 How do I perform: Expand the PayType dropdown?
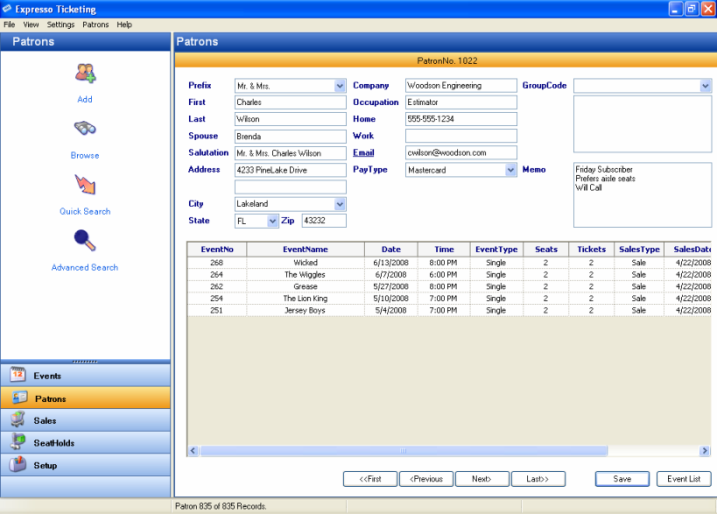coord(511,170)
